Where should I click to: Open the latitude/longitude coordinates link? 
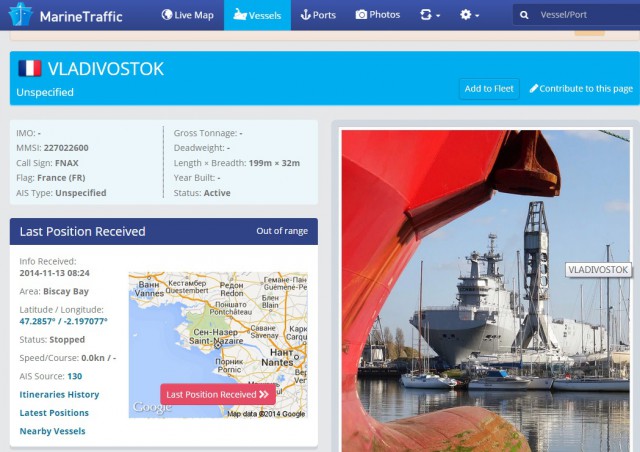(63, 321)
